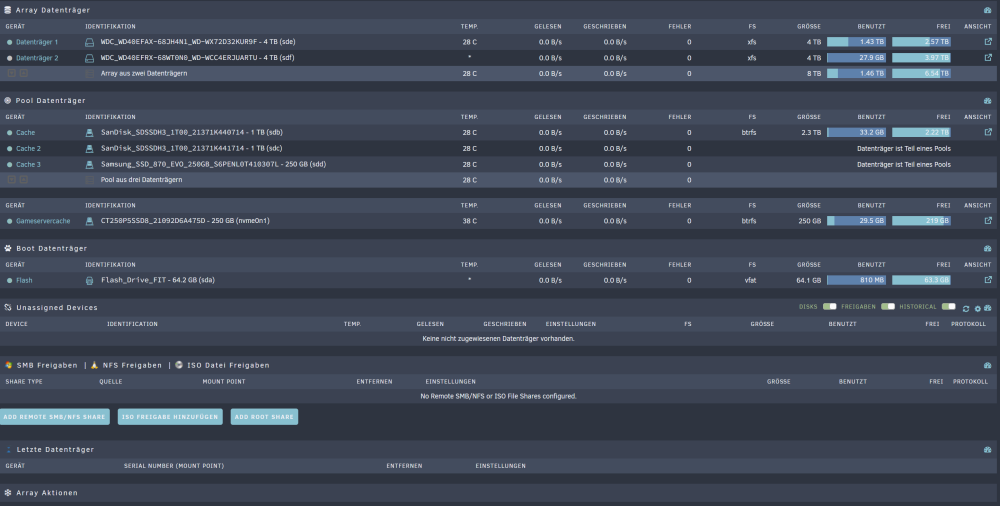Screen dimensions: 1000x506
Task: Click SSD icon beside SanDisk sdc device
Action: pyautogui.click(x=89, y=149)
